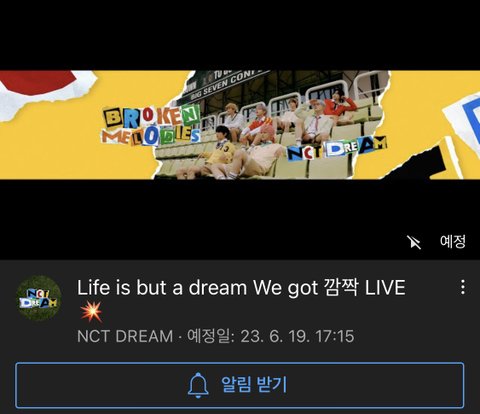Open the three-dot video options menu
Screen dimensions: 480x414
(x=463, y=287)
